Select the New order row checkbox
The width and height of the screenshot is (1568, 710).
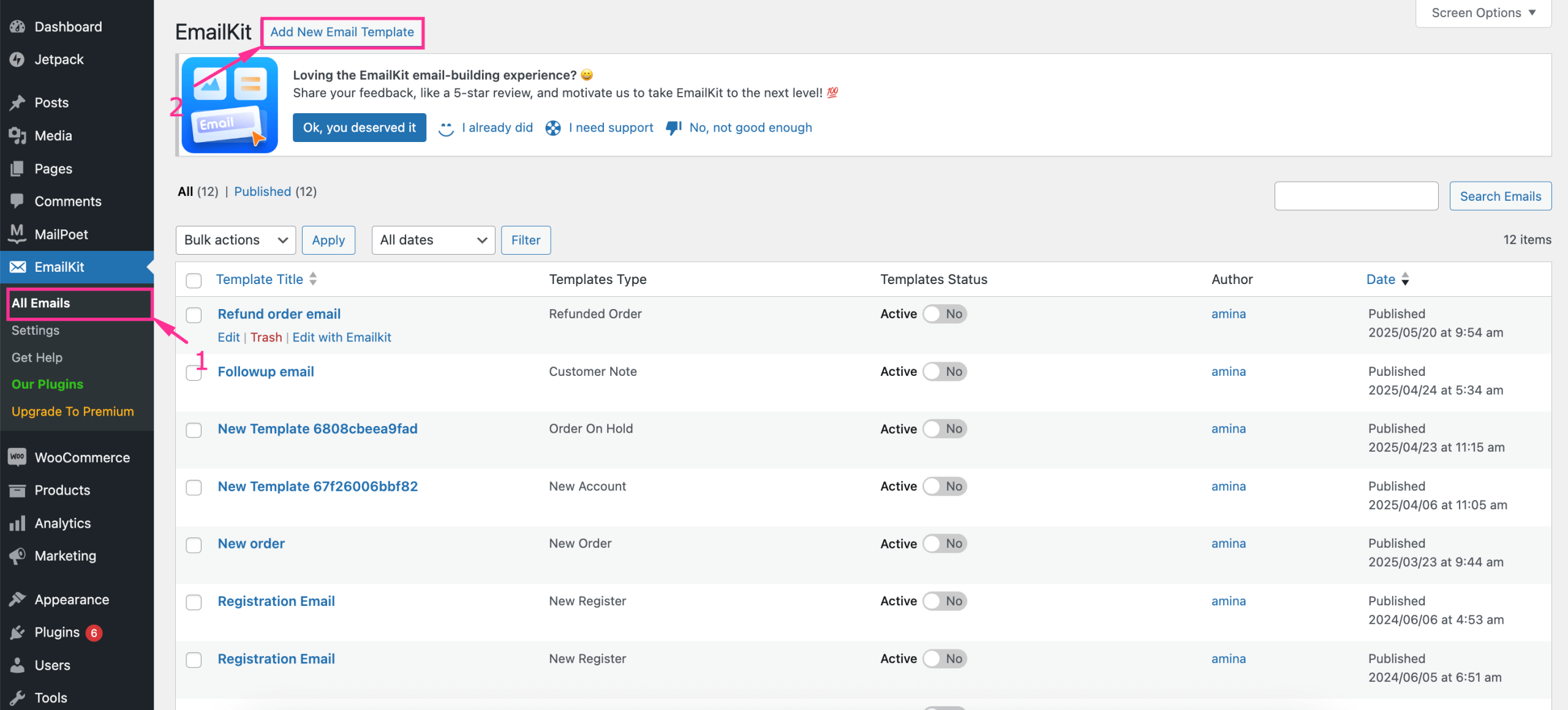[x=194, y=545]
